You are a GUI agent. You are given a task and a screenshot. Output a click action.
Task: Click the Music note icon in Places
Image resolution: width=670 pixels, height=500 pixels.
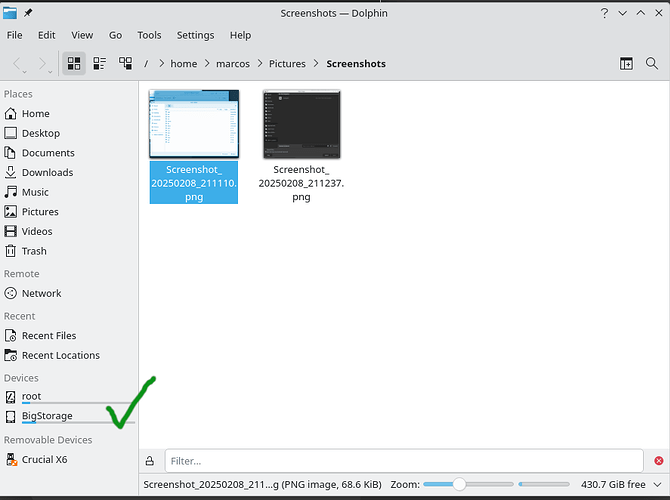pyautogui.click(x=11, y=192)
